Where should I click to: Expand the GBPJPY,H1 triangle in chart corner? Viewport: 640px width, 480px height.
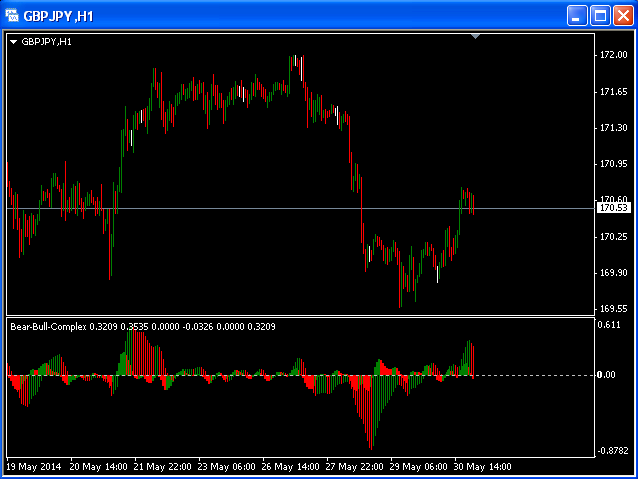(x=13, y=42)
